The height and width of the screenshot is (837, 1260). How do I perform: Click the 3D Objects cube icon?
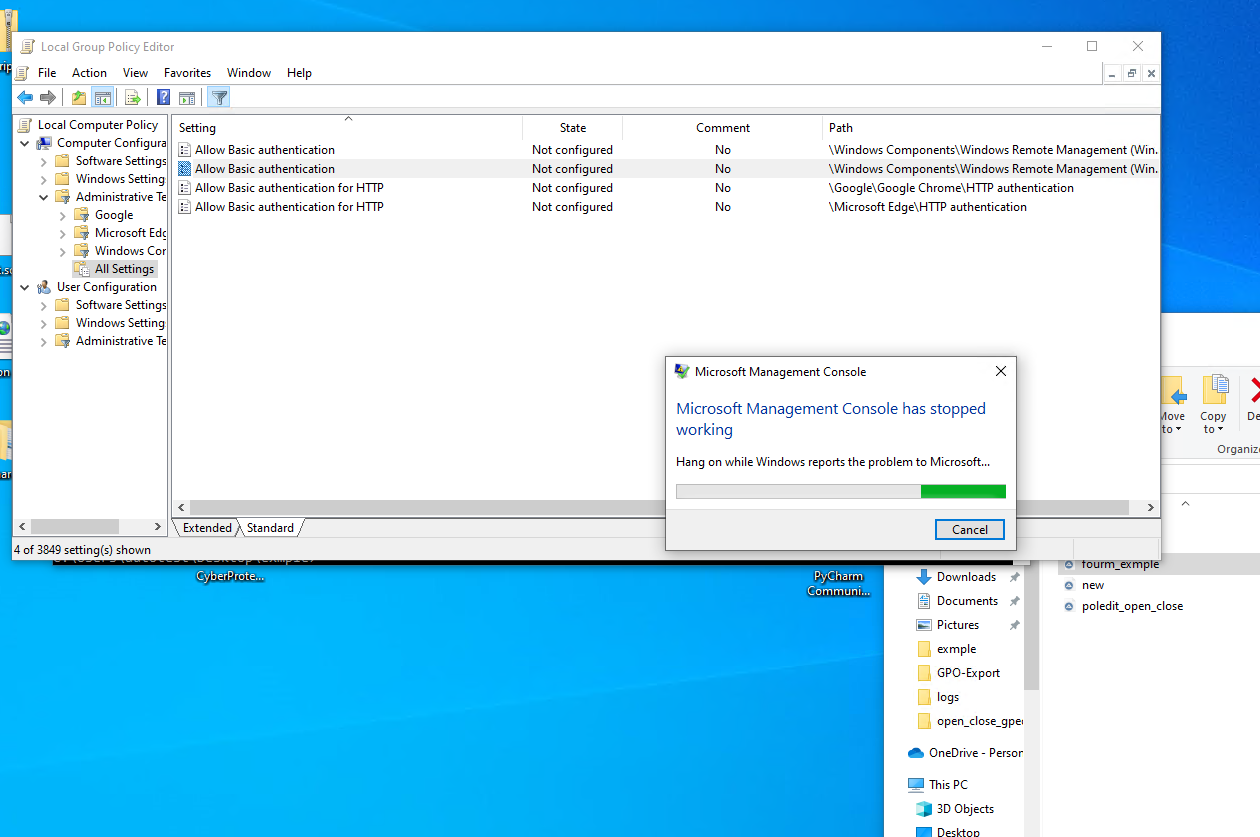pos(924,809)
